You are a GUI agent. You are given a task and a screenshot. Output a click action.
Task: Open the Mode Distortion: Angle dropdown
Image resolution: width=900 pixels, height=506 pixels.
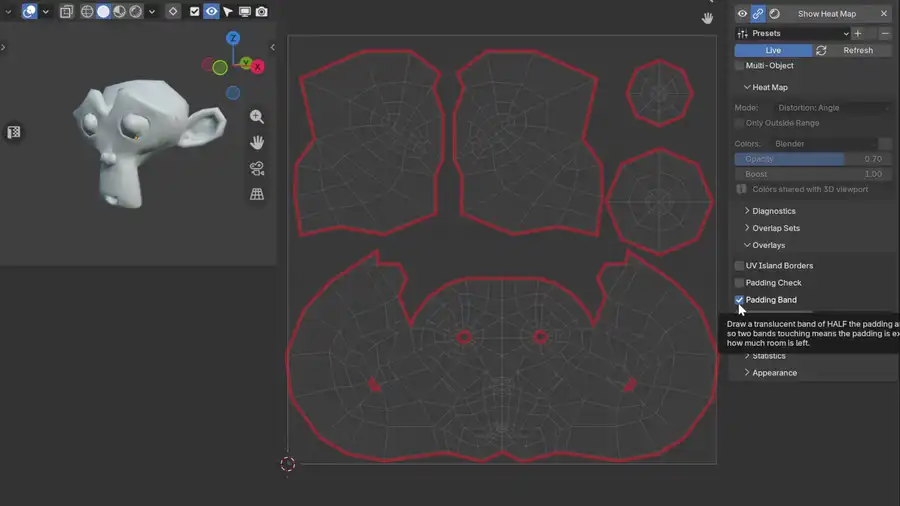click(x=833, y=108)
